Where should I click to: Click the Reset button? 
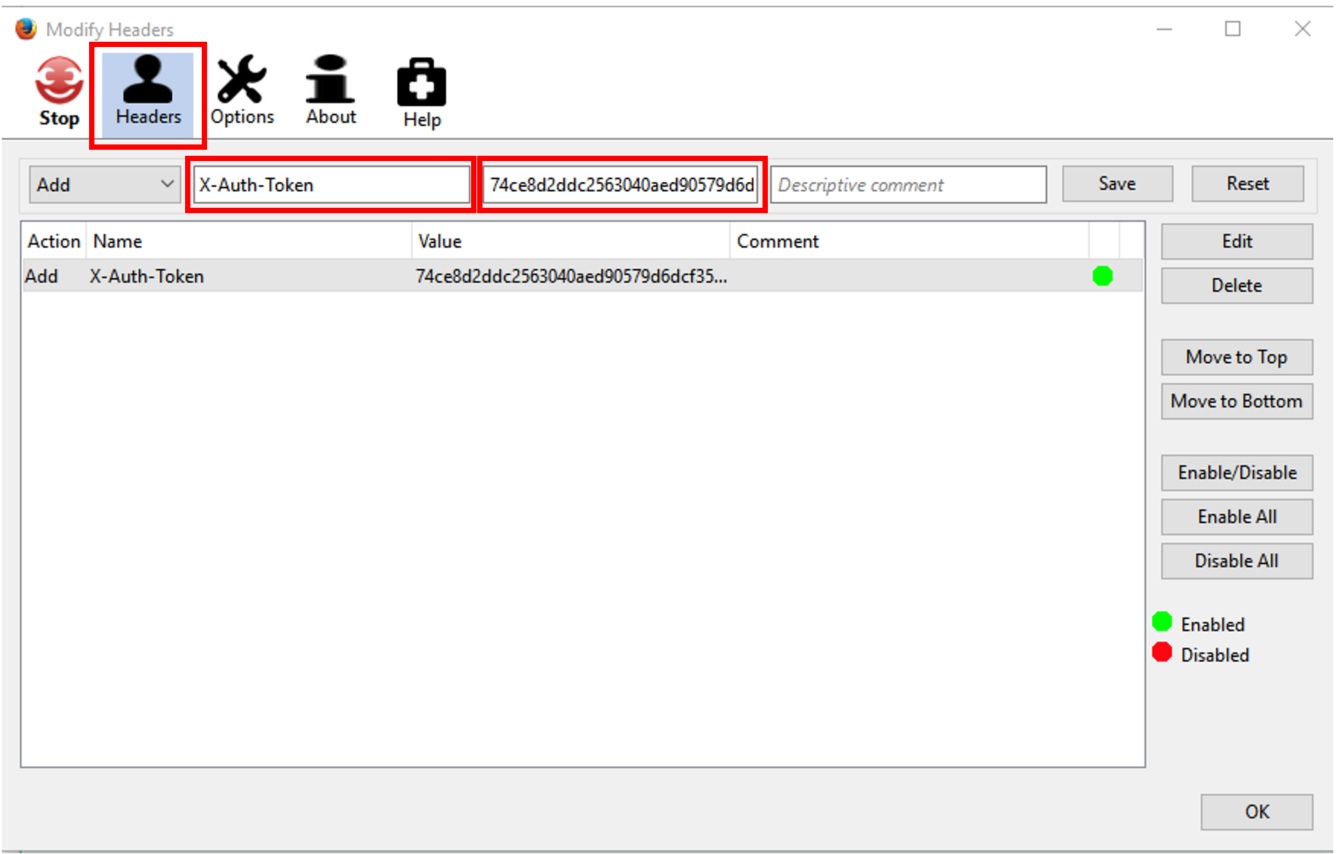click(1247, 184)
